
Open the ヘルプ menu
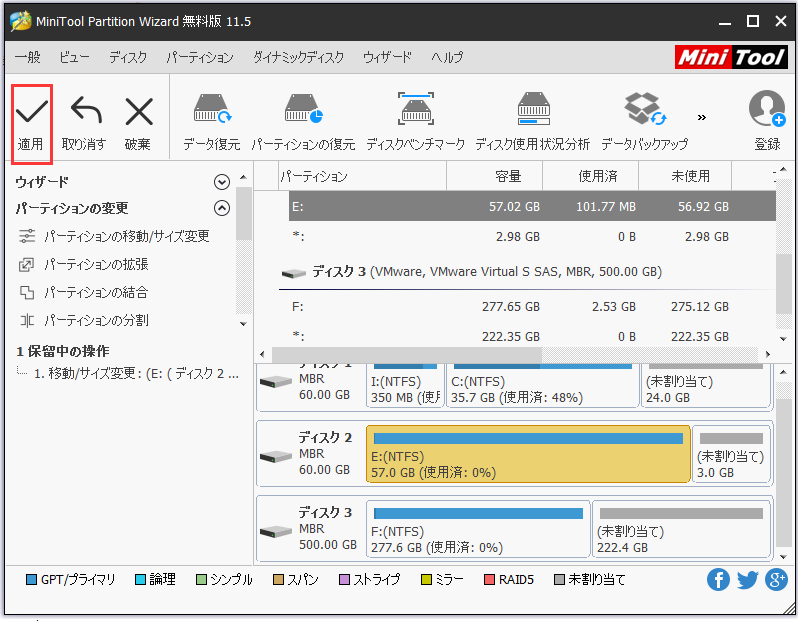point(447,57)
